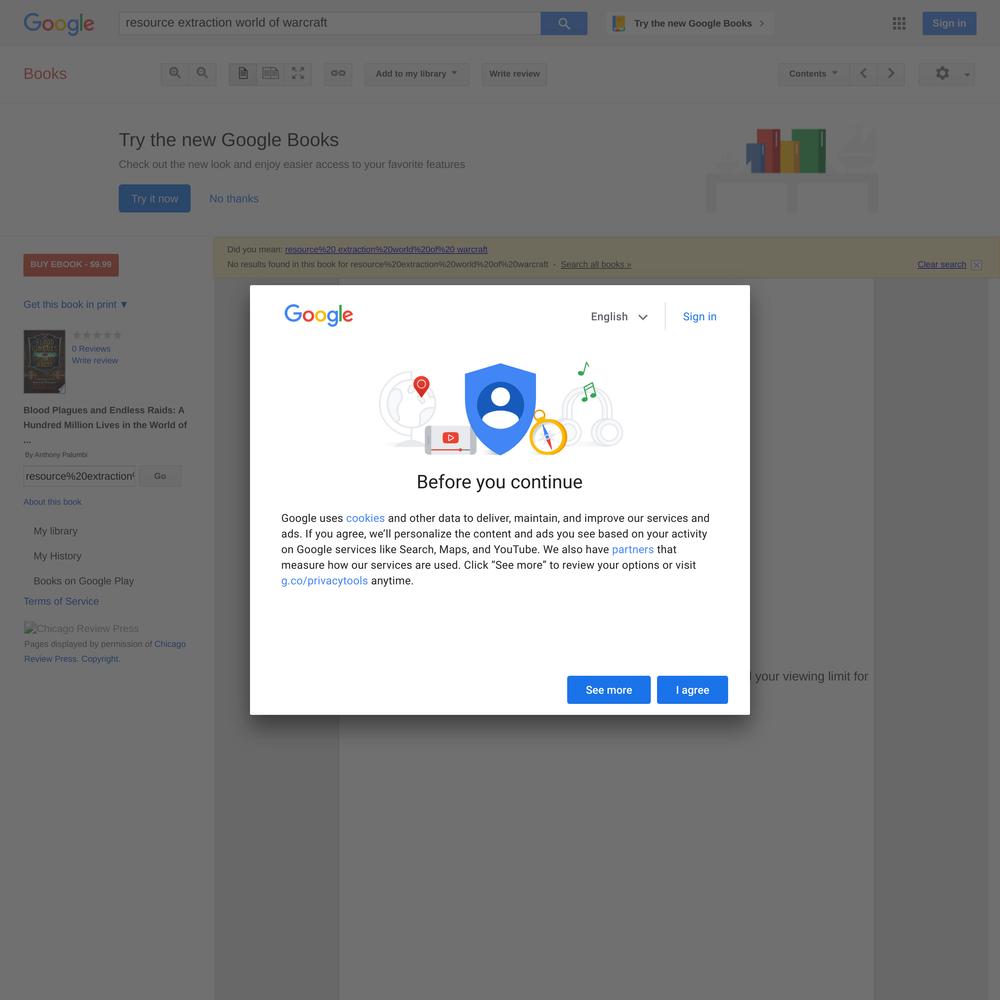Click the in-book search input field
Screen dimensions: 1000x1000
pyautogui.click(x=80, y=476)
